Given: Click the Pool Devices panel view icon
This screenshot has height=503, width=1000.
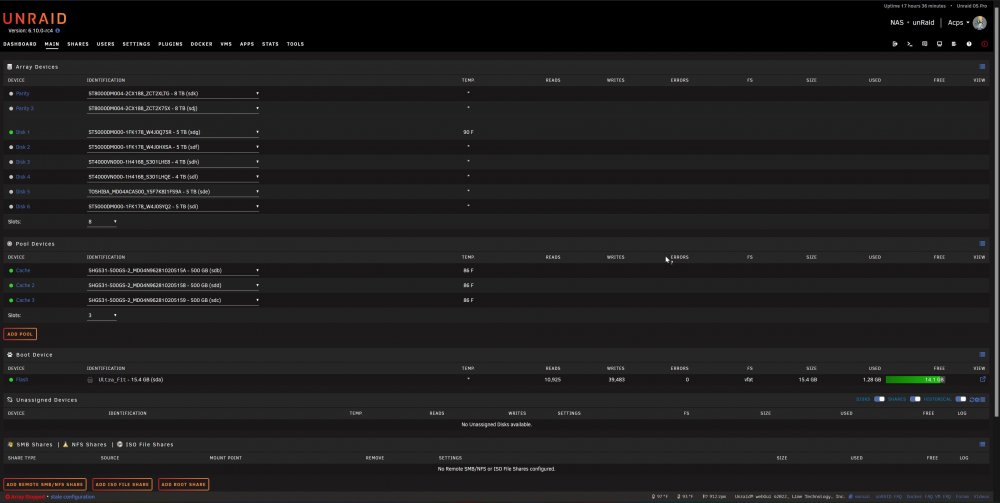Looking at the screenshot, I should pos(982,244).
